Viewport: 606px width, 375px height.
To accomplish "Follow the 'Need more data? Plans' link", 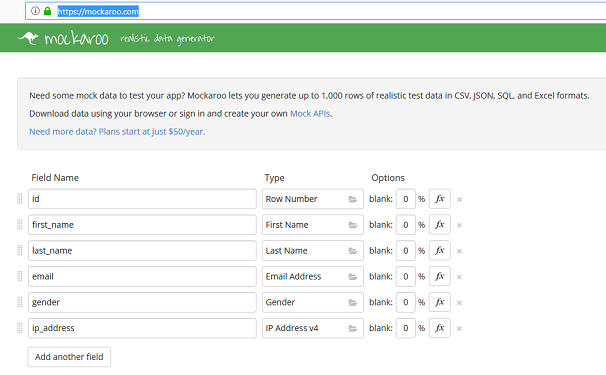I will [117, 131].
